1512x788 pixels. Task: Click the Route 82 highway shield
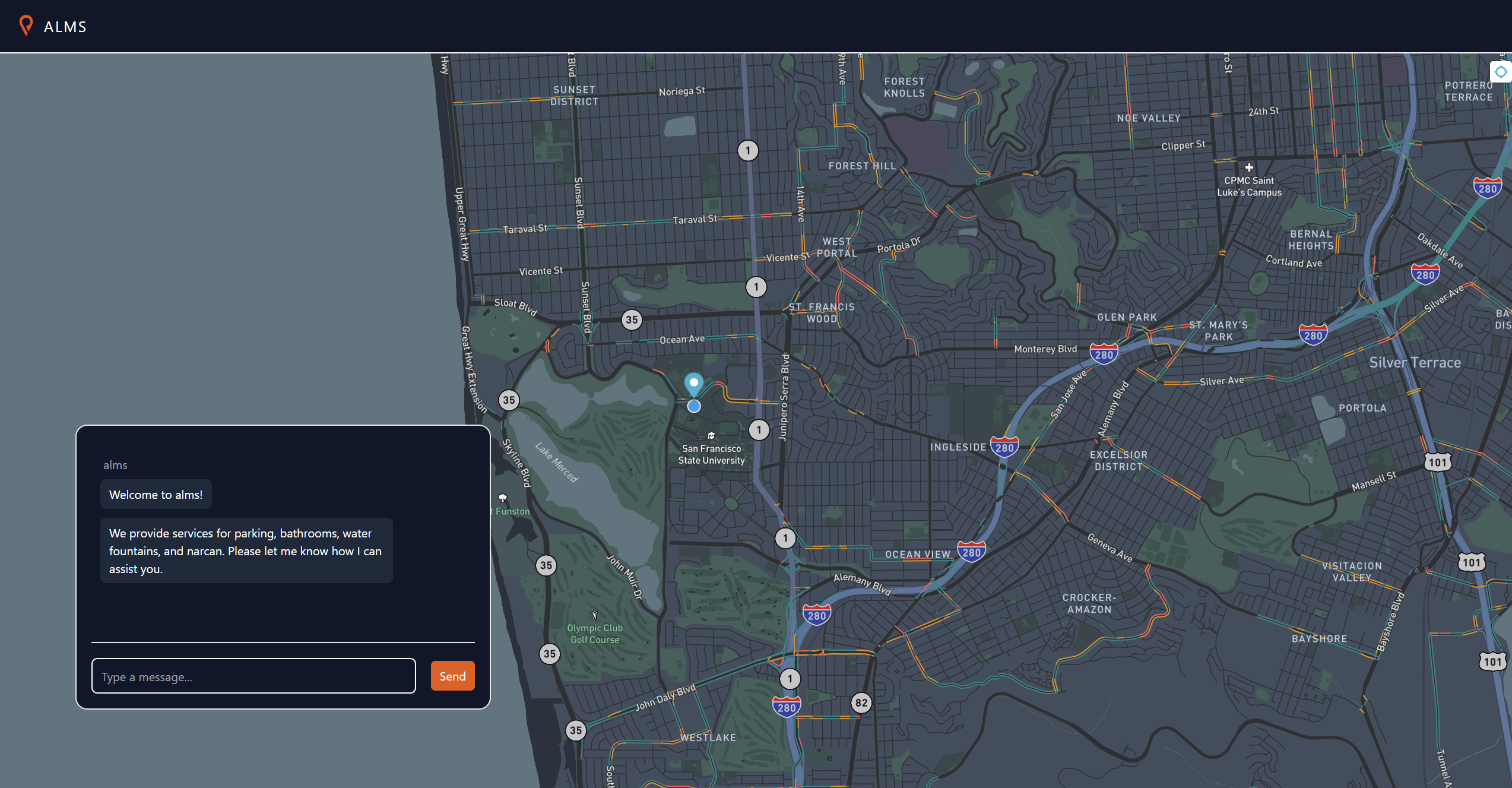(x=861, y=703)
